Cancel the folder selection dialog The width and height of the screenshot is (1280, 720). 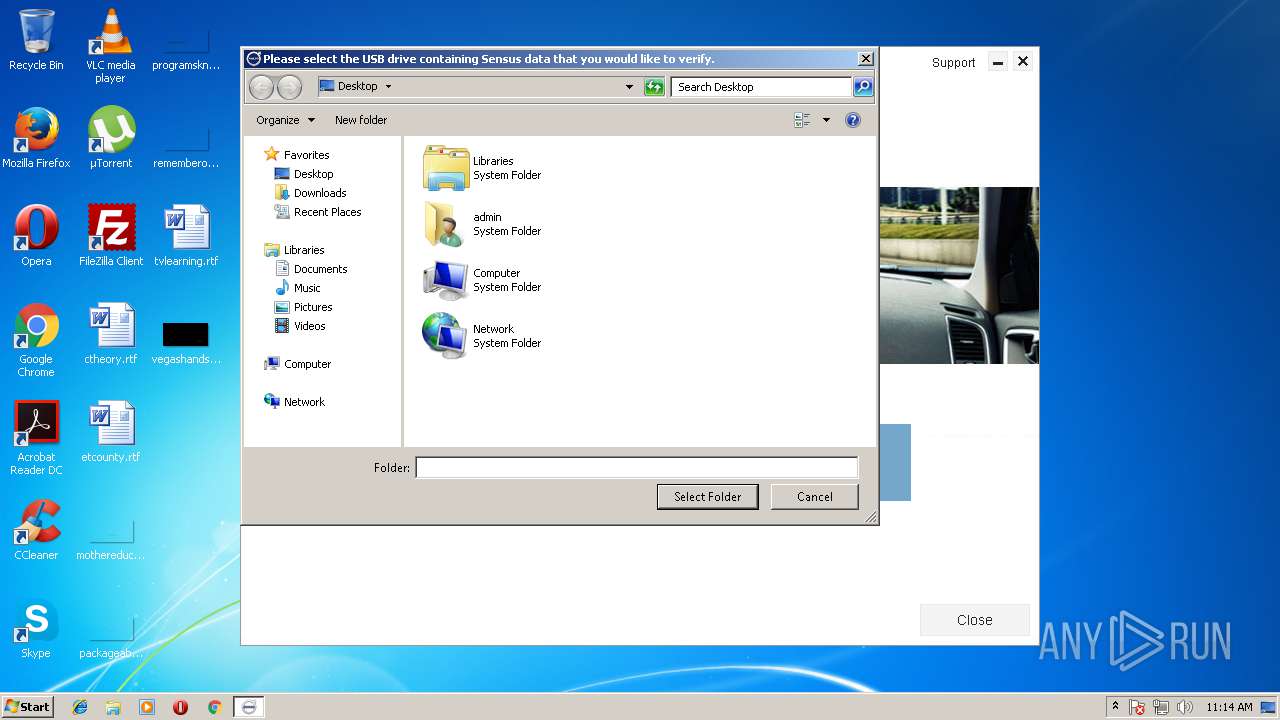click(x=815, y=497)
